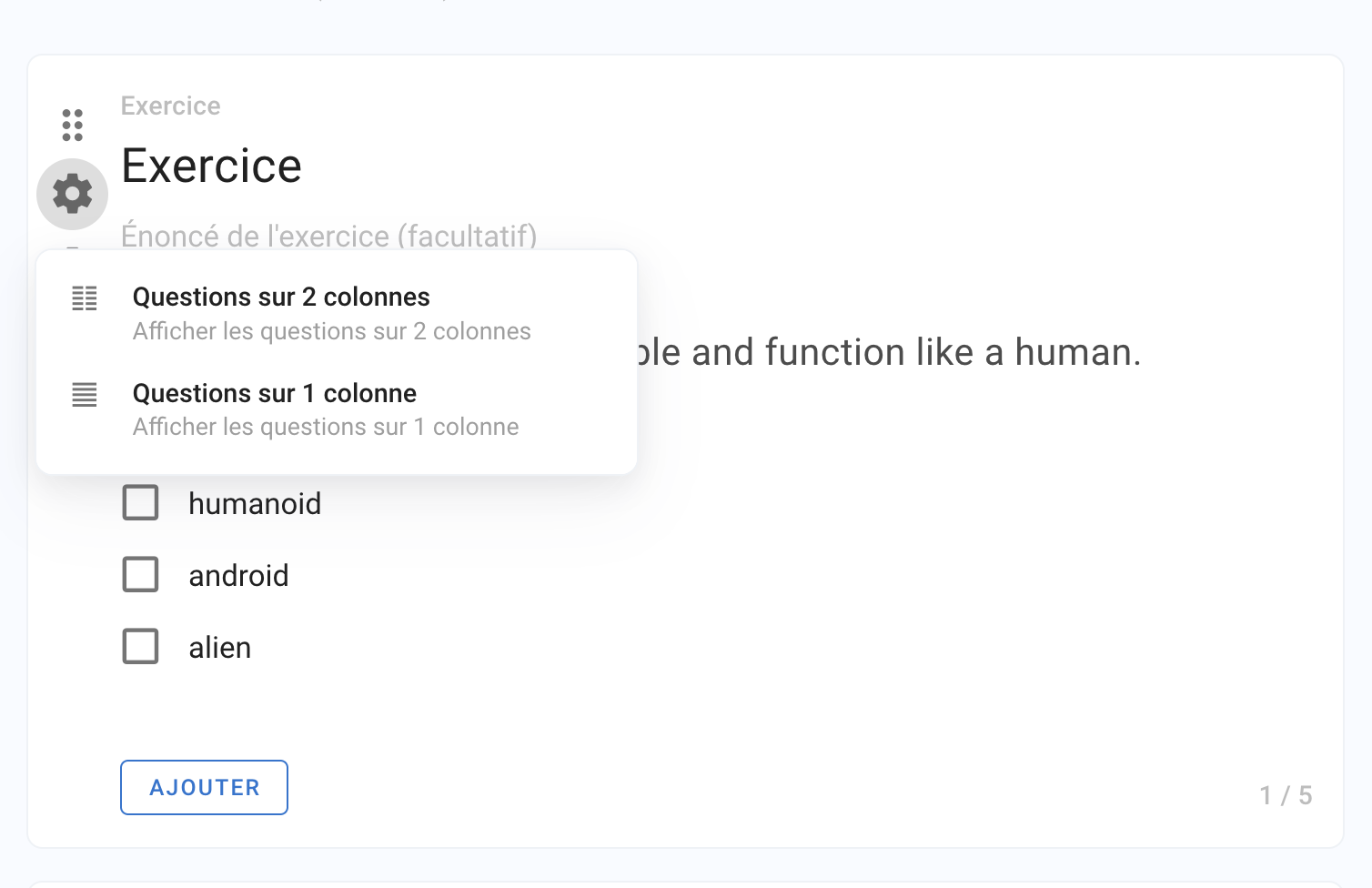Click the gear settings icon

tap(73, 194)
